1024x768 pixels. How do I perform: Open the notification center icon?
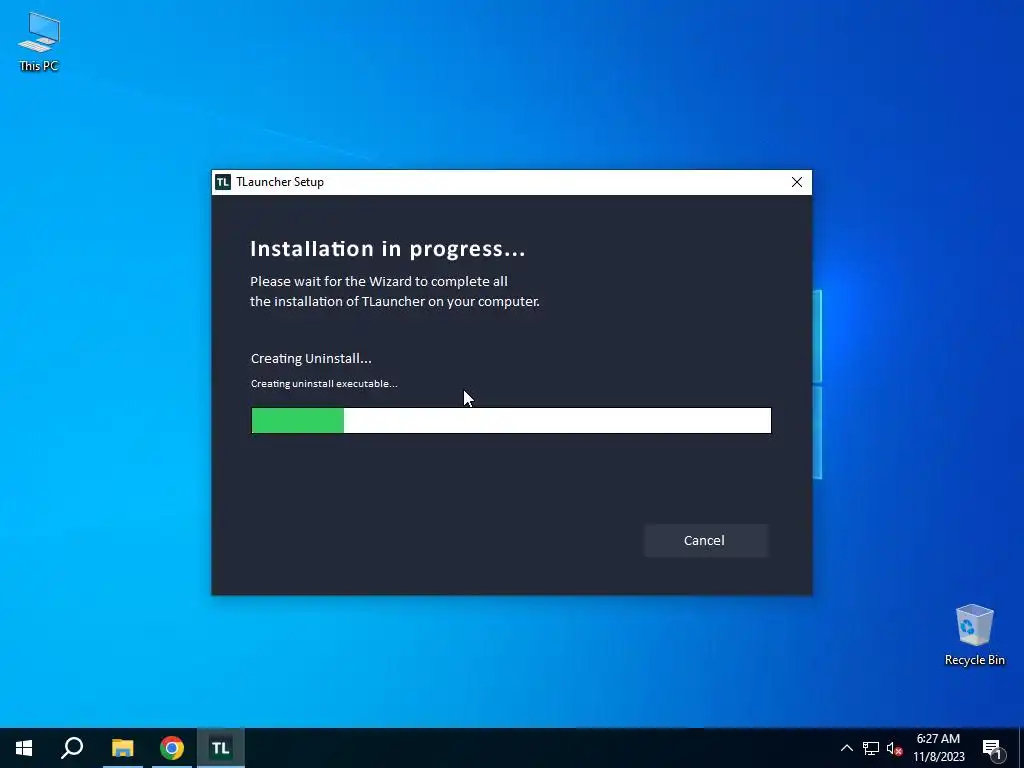[x=992, y=748]
